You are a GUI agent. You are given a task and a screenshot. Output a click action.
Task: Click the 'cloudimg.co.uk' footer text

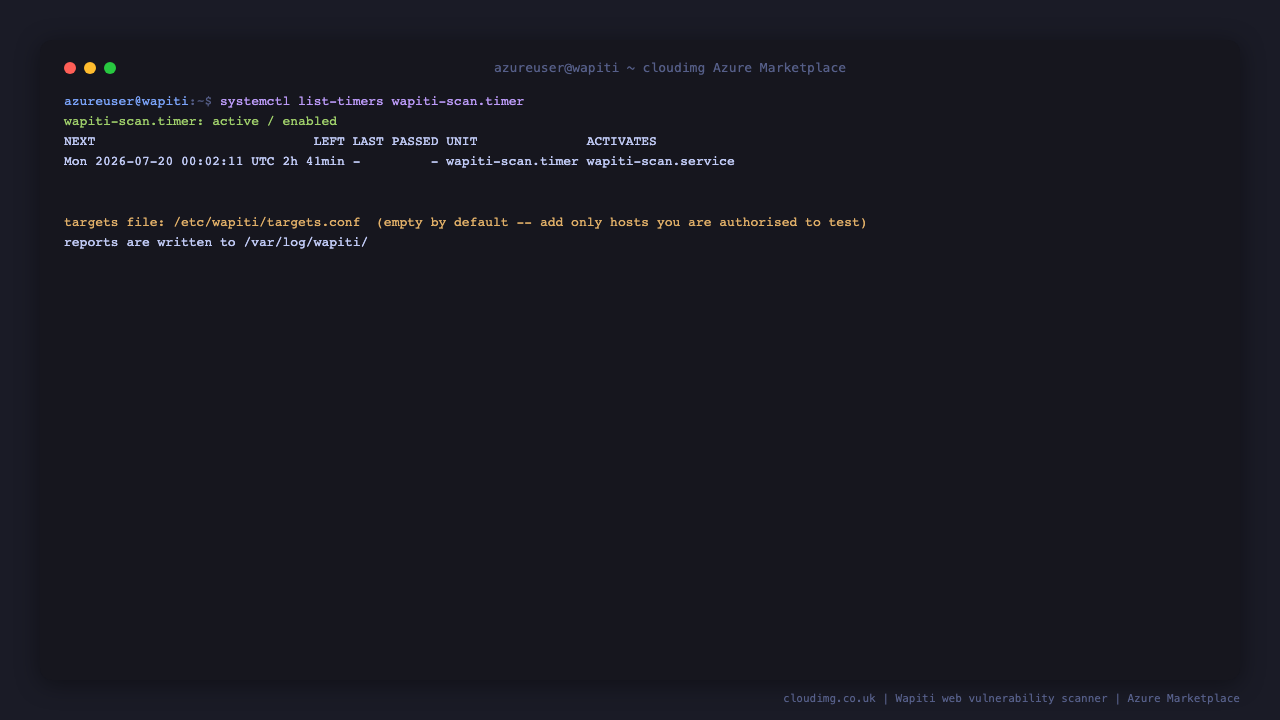[x=829, y=699]
